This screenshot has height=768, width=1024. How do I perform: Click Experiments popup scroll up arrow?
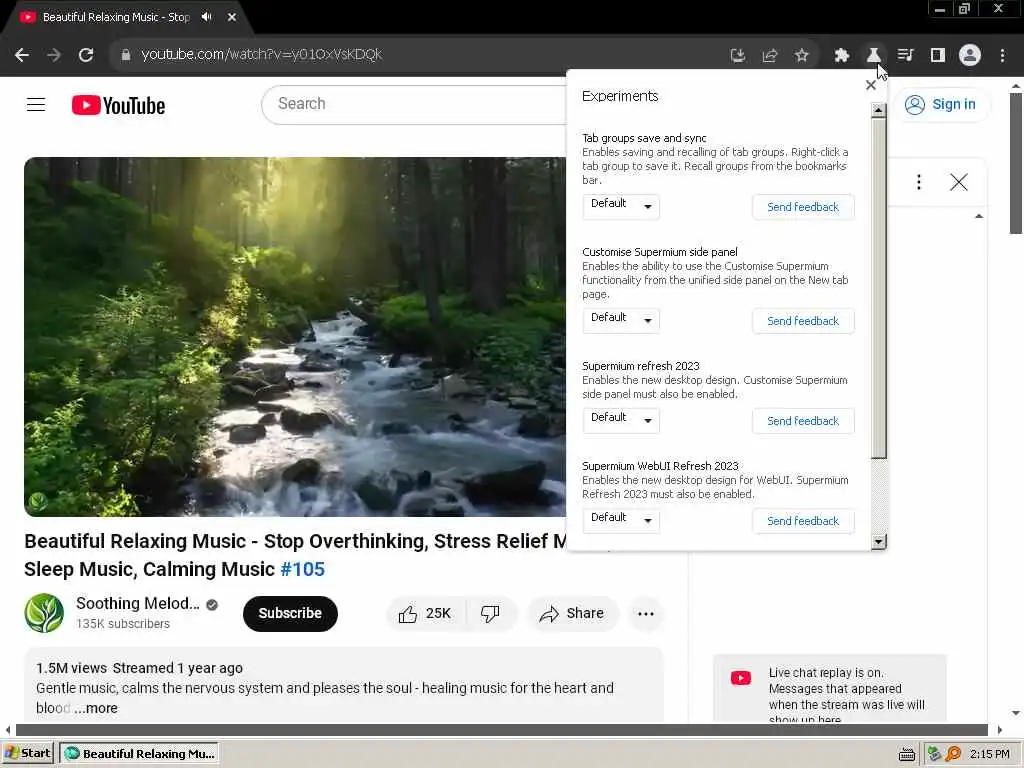pos(878,110)
